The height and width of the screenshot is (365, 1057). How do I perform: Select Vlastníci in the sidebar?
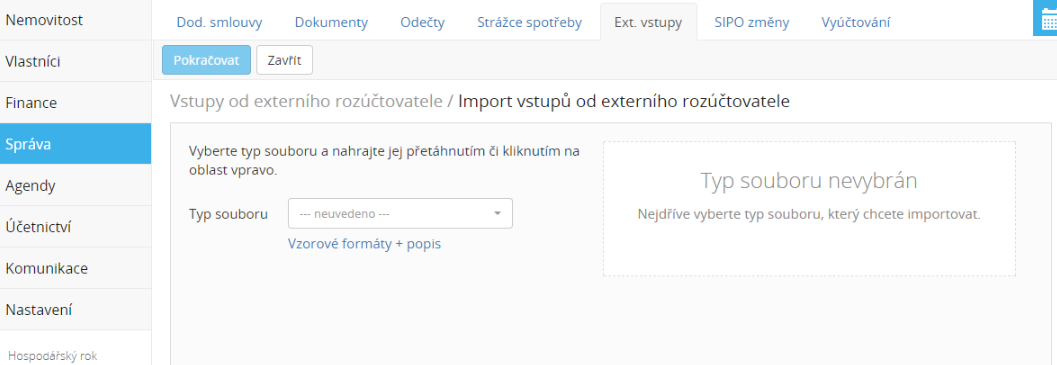coord(76,61)
